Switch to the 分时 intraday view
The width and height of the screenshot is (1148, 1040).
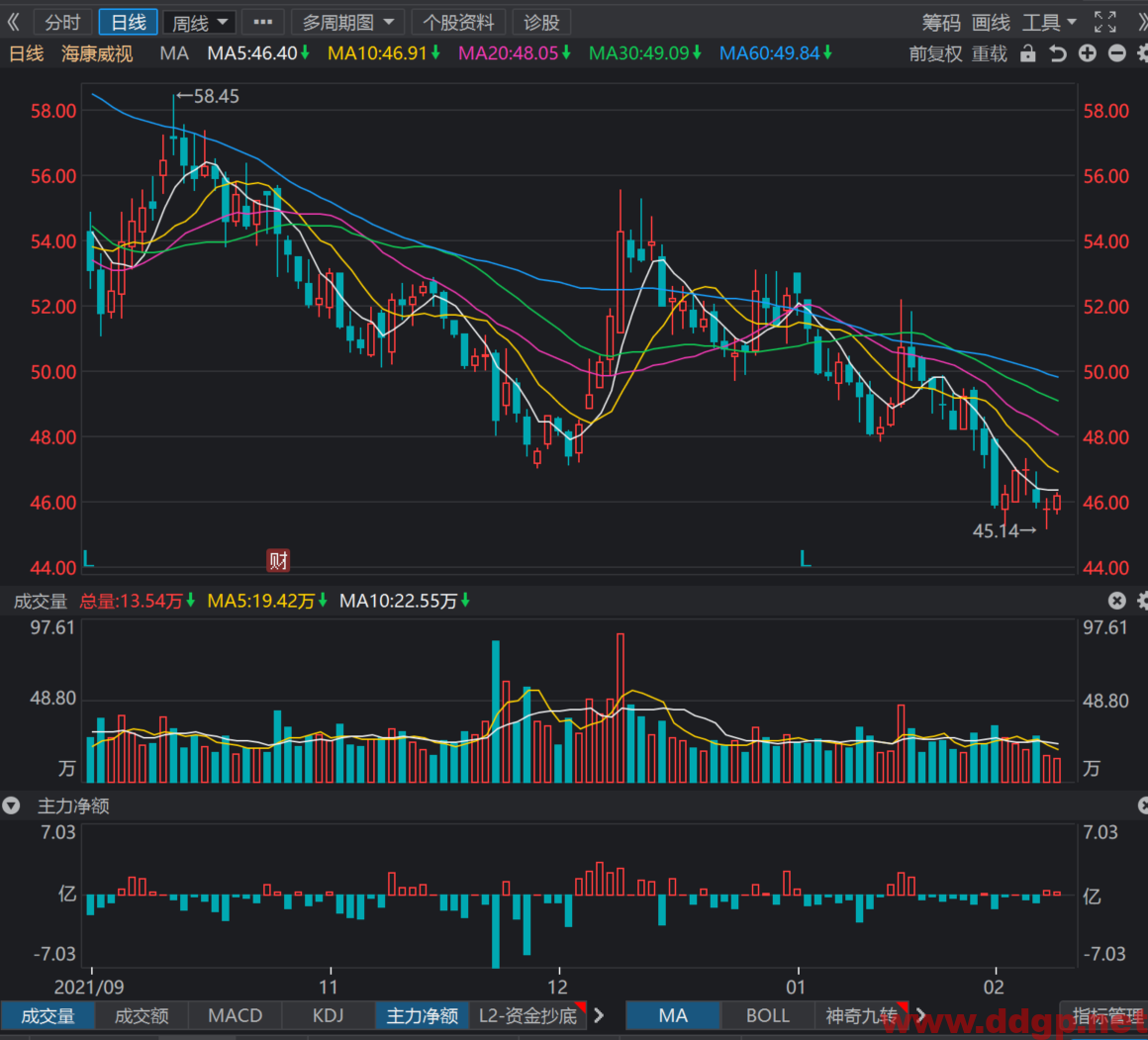pyautogui.click(x=62, y=22)
